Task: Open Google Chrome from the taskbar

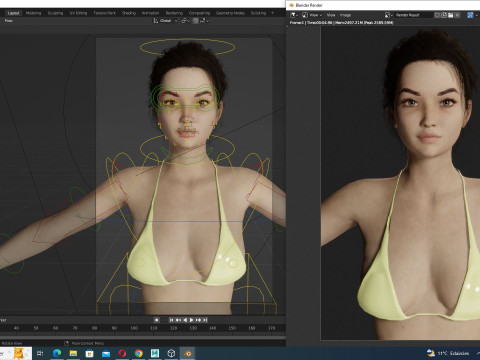Action: pos(139,353)
